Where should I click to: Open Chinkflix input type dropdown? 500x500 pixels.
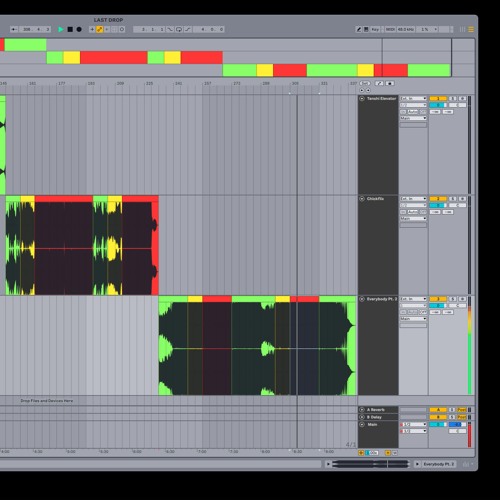coord(413,199)
